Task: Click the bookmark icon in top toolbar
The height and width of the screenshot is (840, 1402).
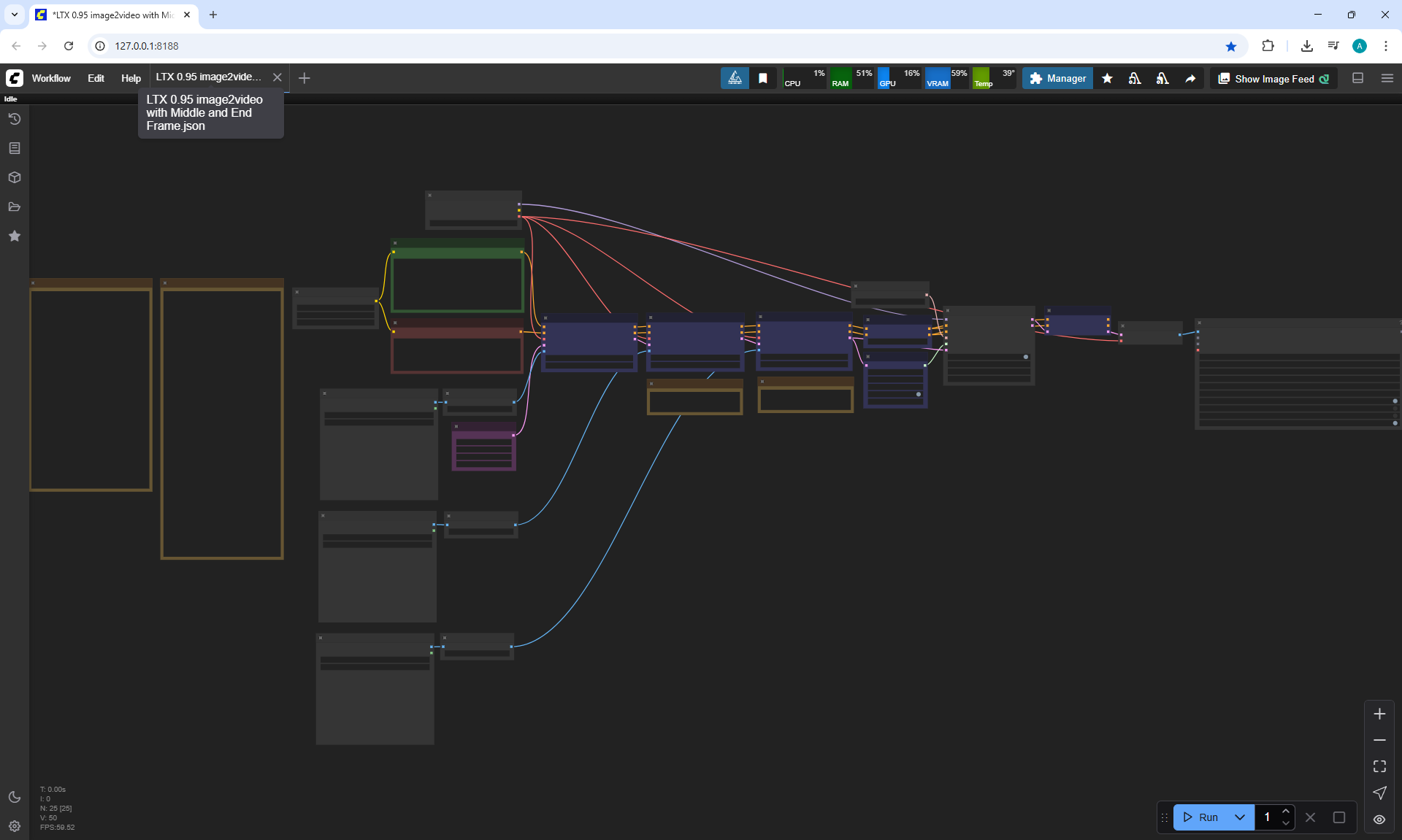Action: (x=763, y=78)
